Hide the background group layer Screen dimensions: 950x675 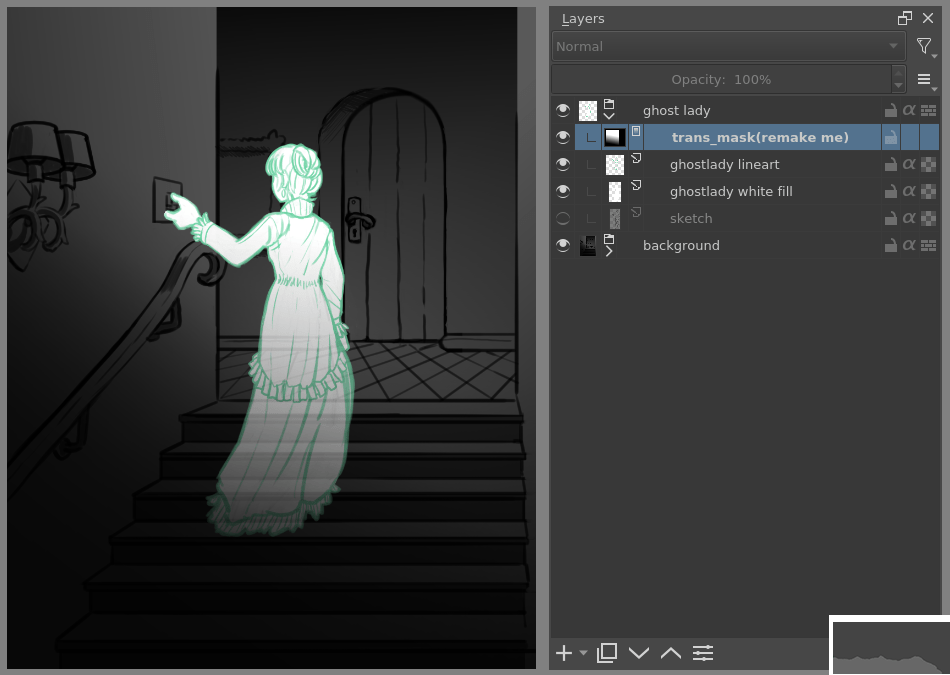563,245
